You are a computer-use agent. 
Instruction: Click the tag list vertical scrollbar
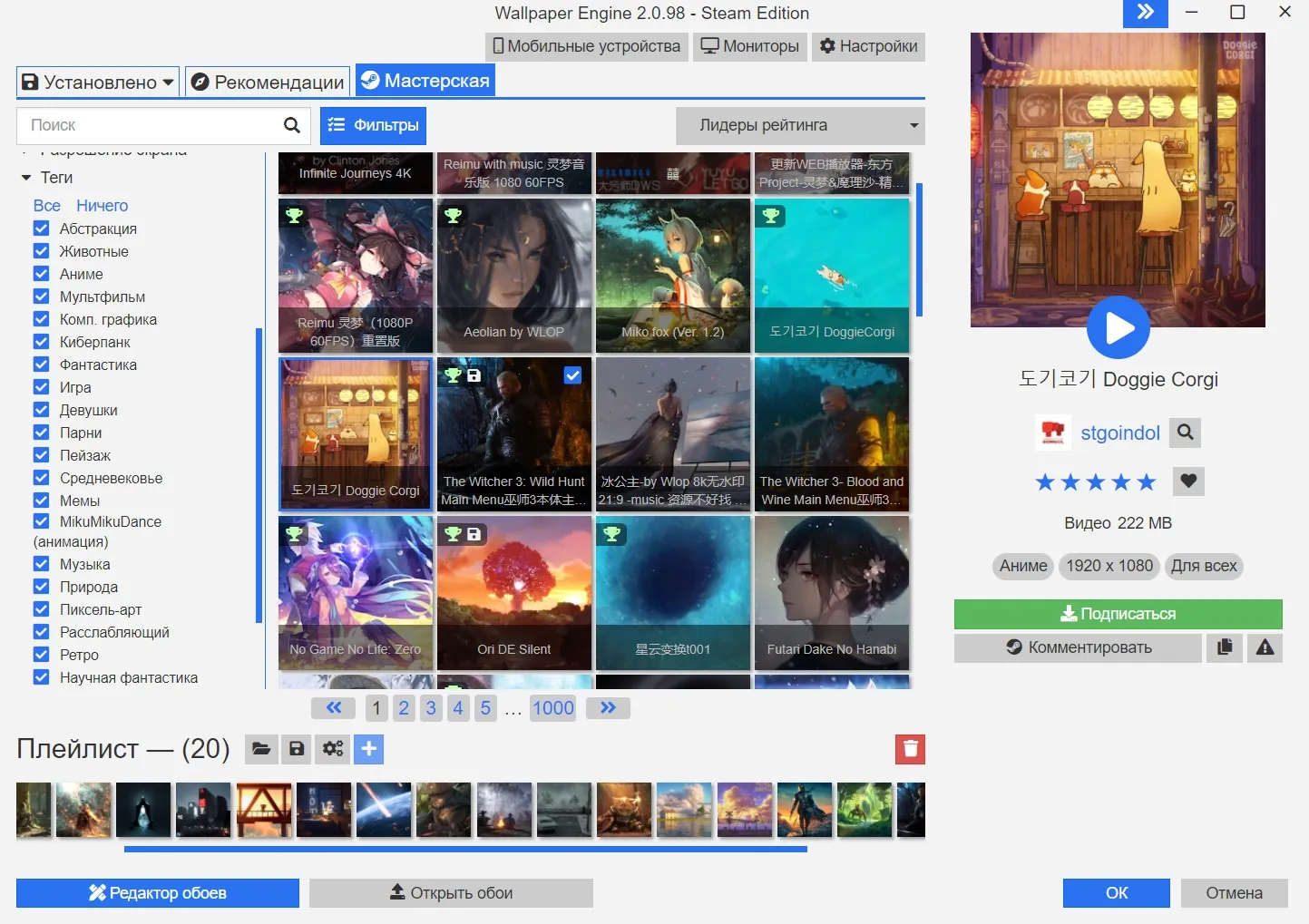[259, 475]
